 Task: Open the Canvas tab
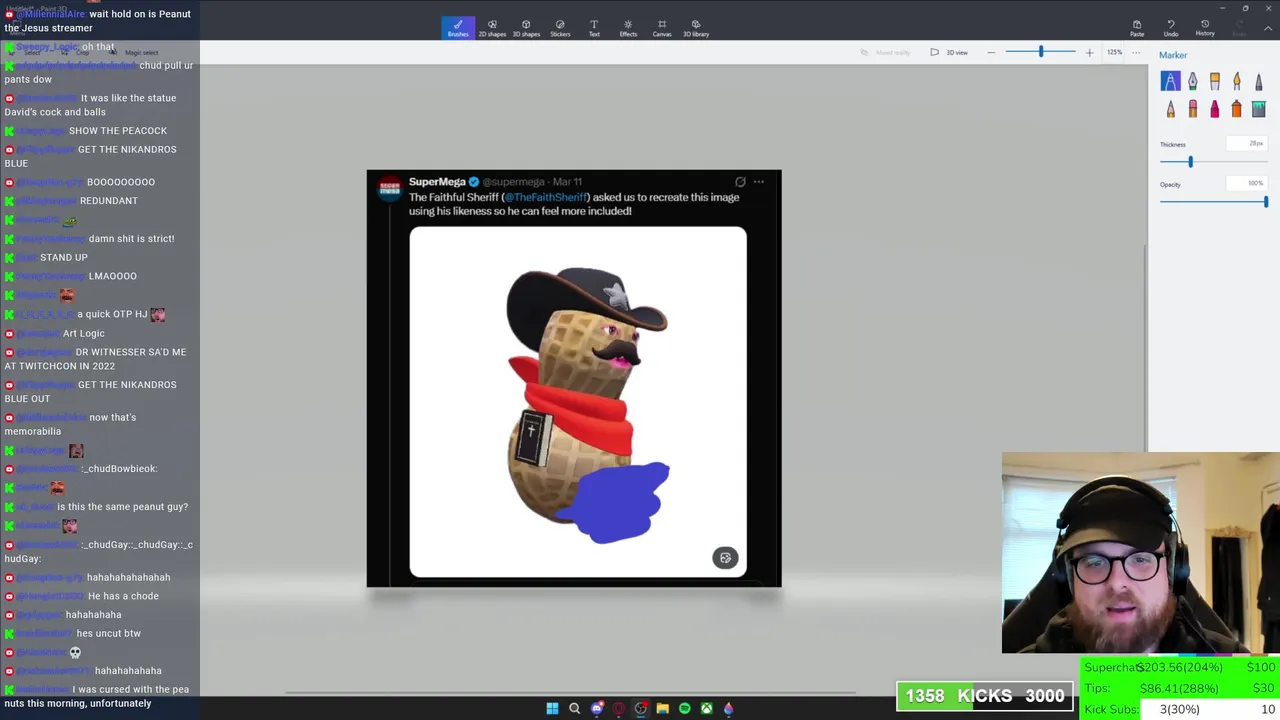662,28
